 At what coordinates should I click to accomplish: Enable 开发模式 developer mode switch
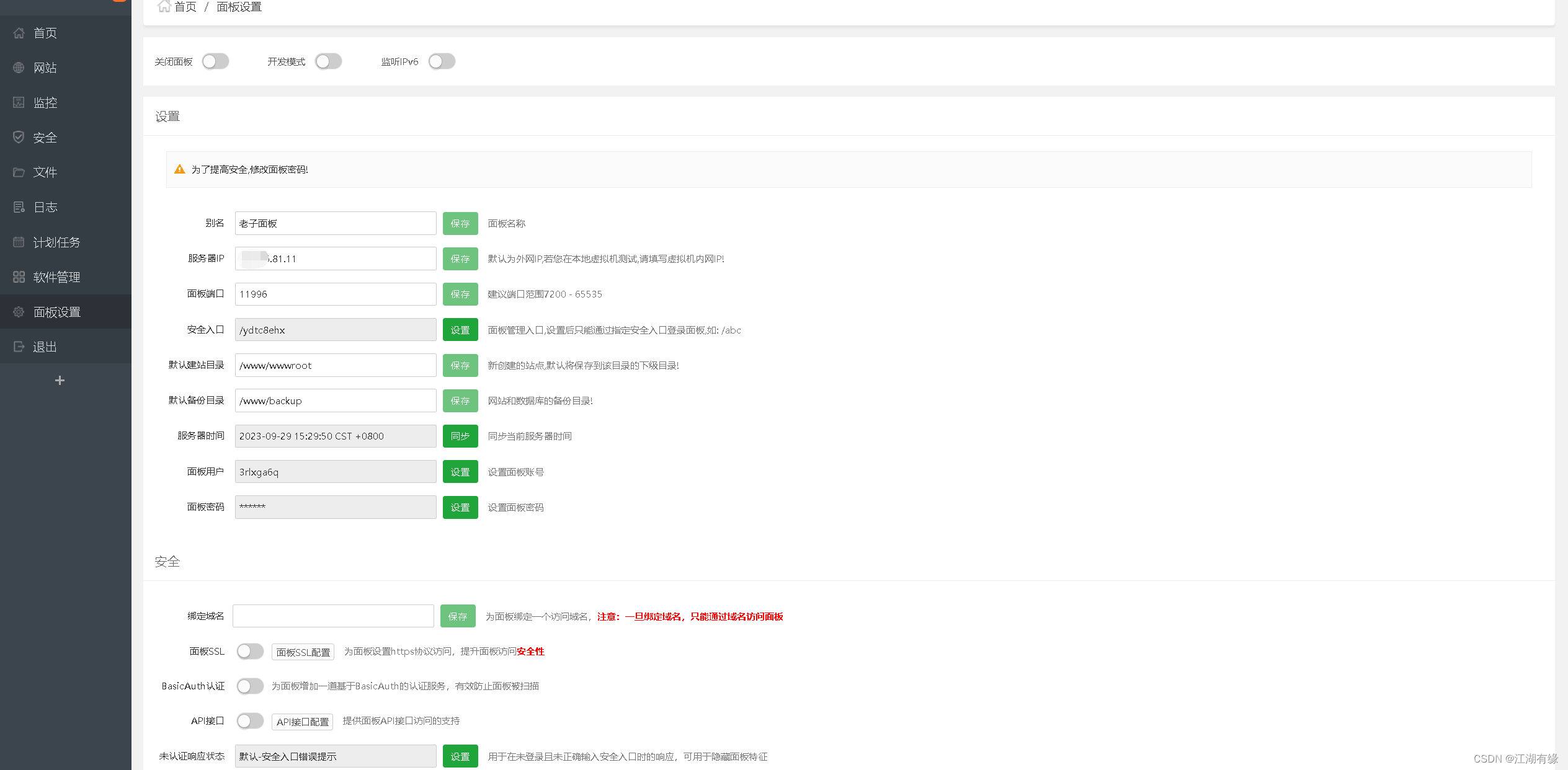pyautogui.click(x=328, y=61)
